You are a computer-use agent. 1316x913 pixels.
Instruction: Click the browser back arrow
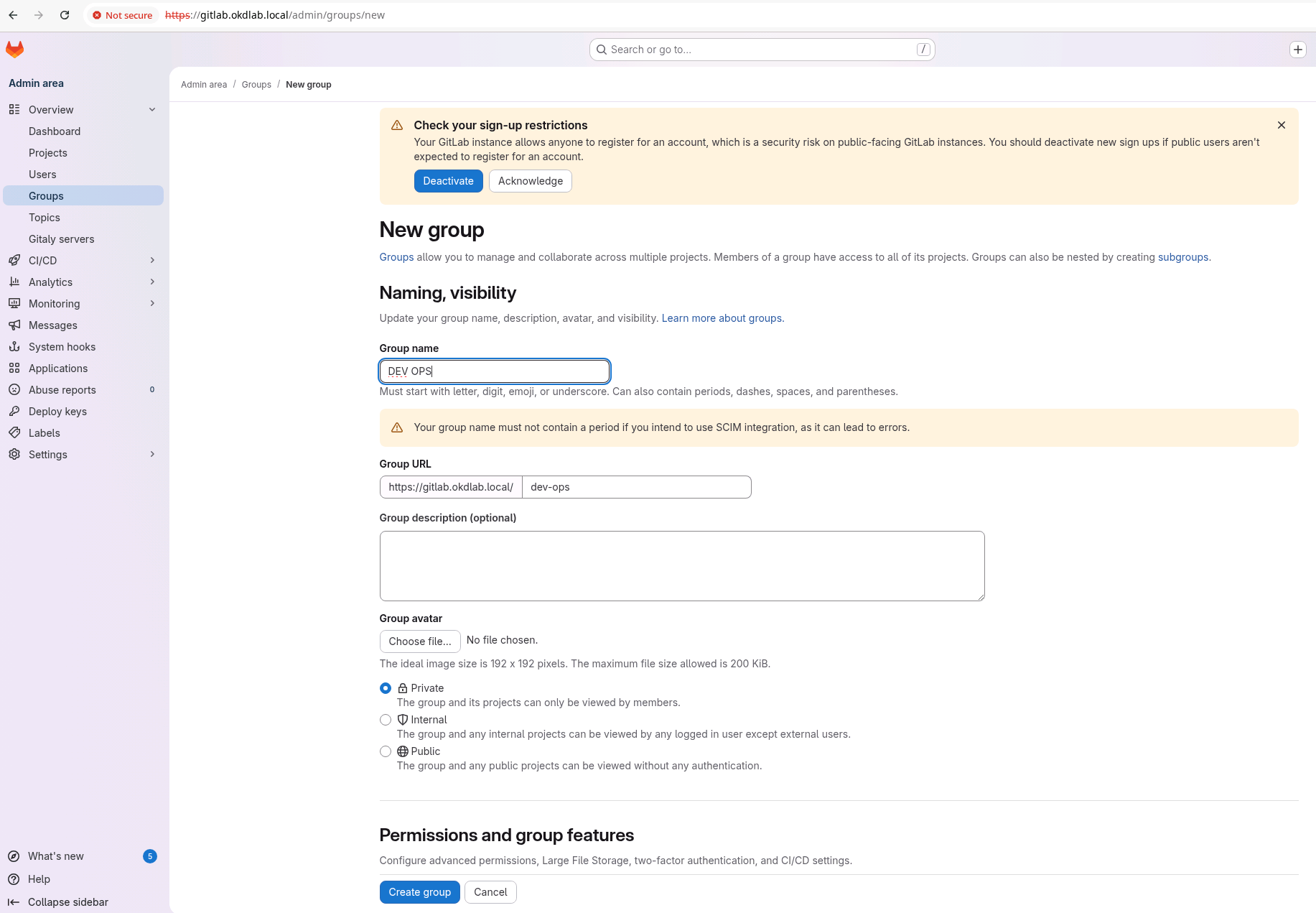13,15
